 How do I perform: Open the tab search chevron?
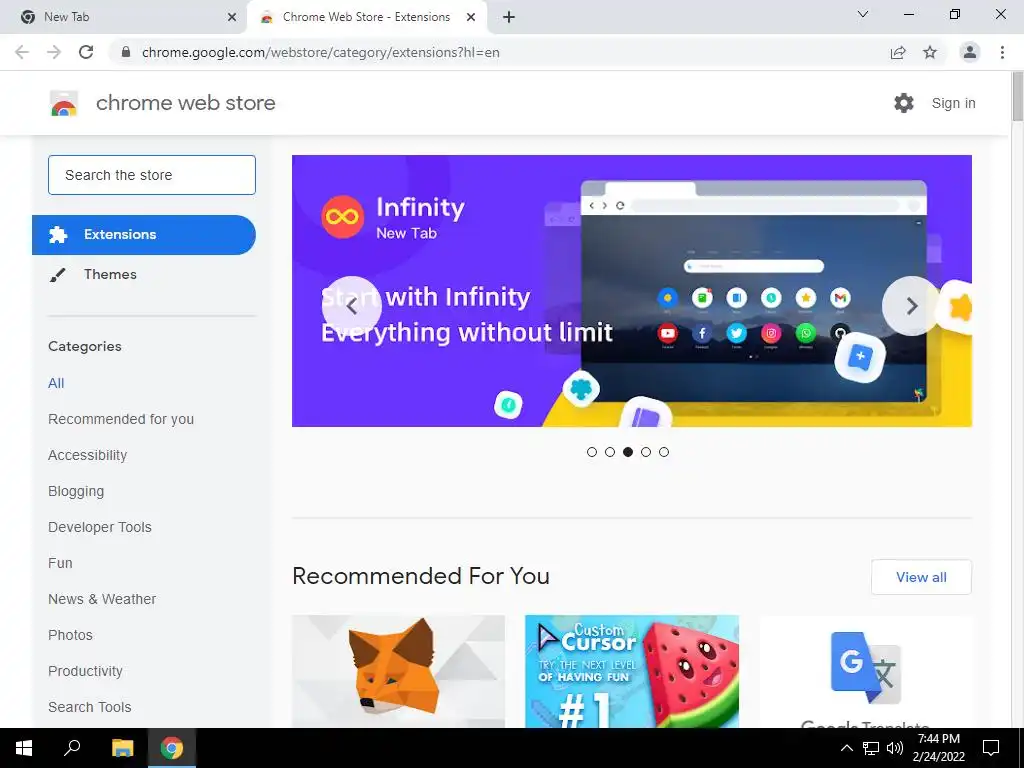click(863, 14)
